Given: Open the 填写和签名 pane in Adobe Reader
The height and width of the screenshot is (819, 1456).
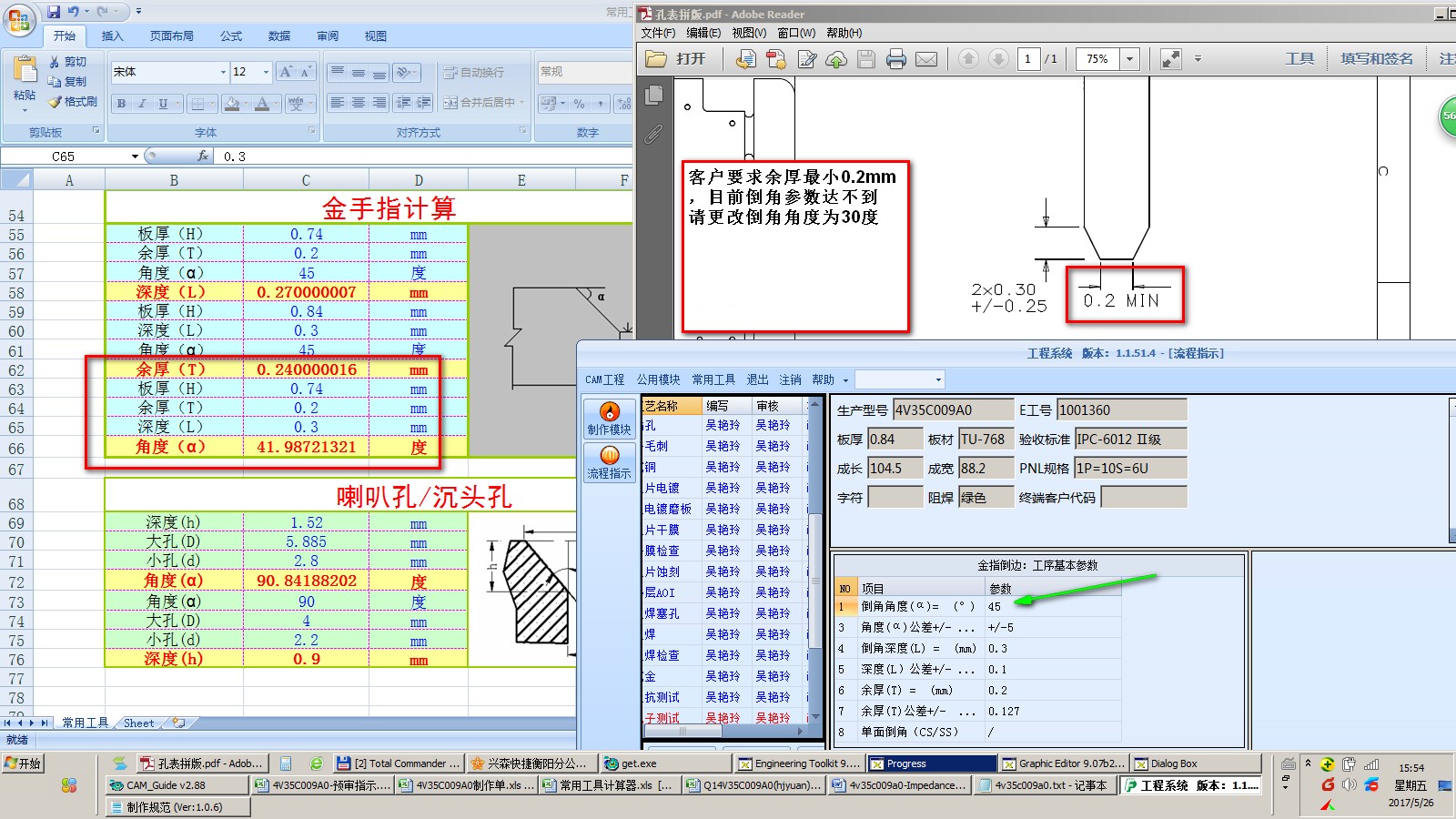Looking at the screenshot, I should pos(1377,59).
